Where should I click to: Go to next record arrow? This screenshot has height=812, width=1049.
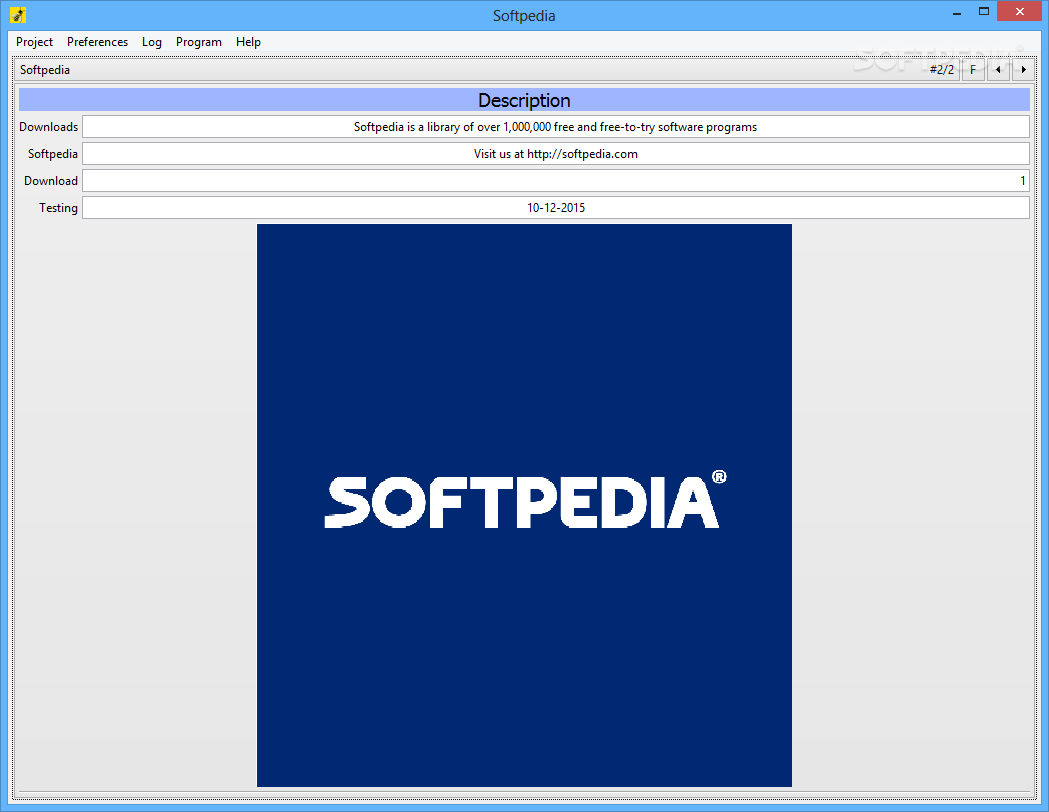point(1024,70)
